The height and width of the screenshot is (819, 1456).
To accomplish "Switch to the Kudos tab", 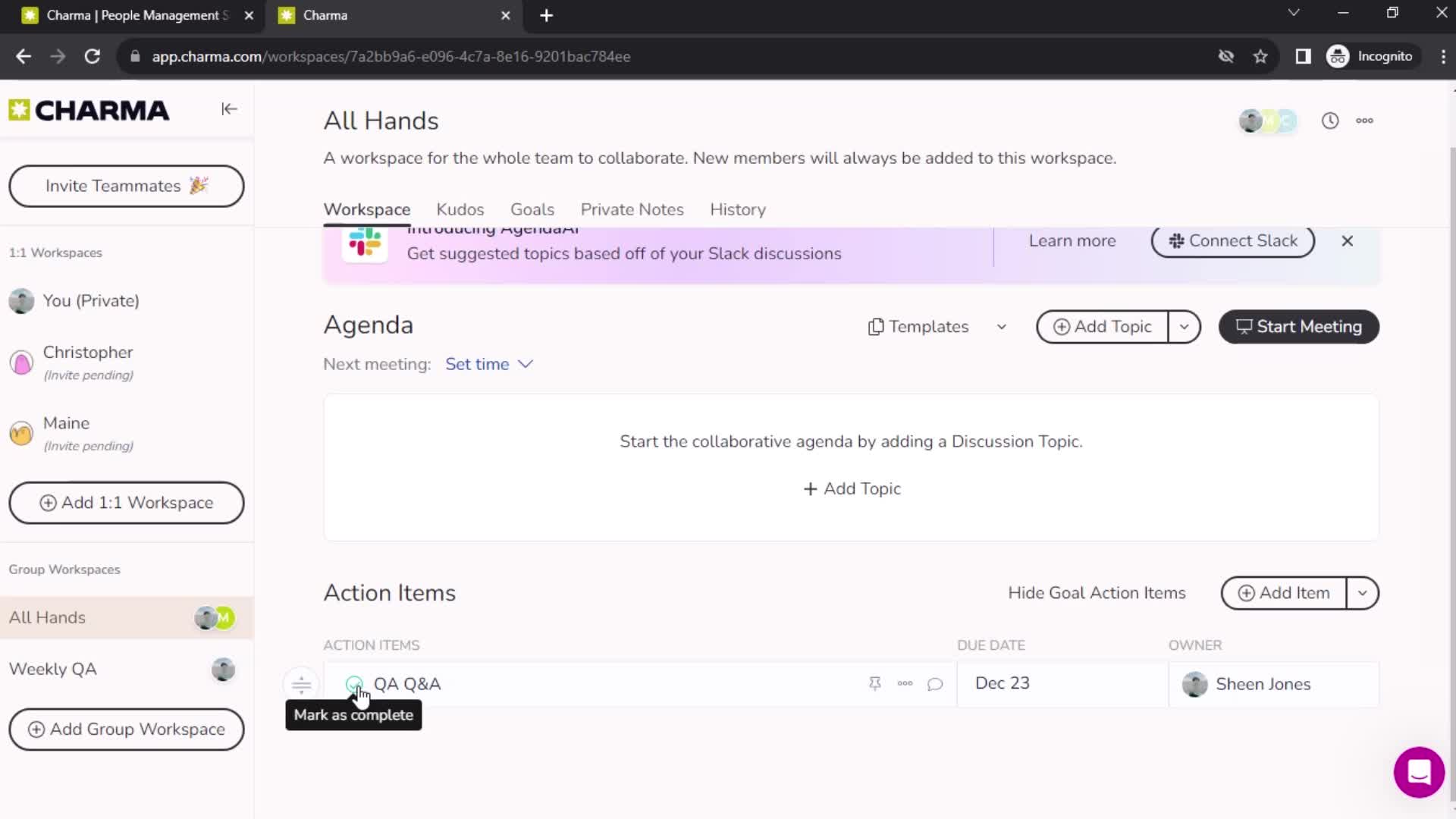I will 460,209.
